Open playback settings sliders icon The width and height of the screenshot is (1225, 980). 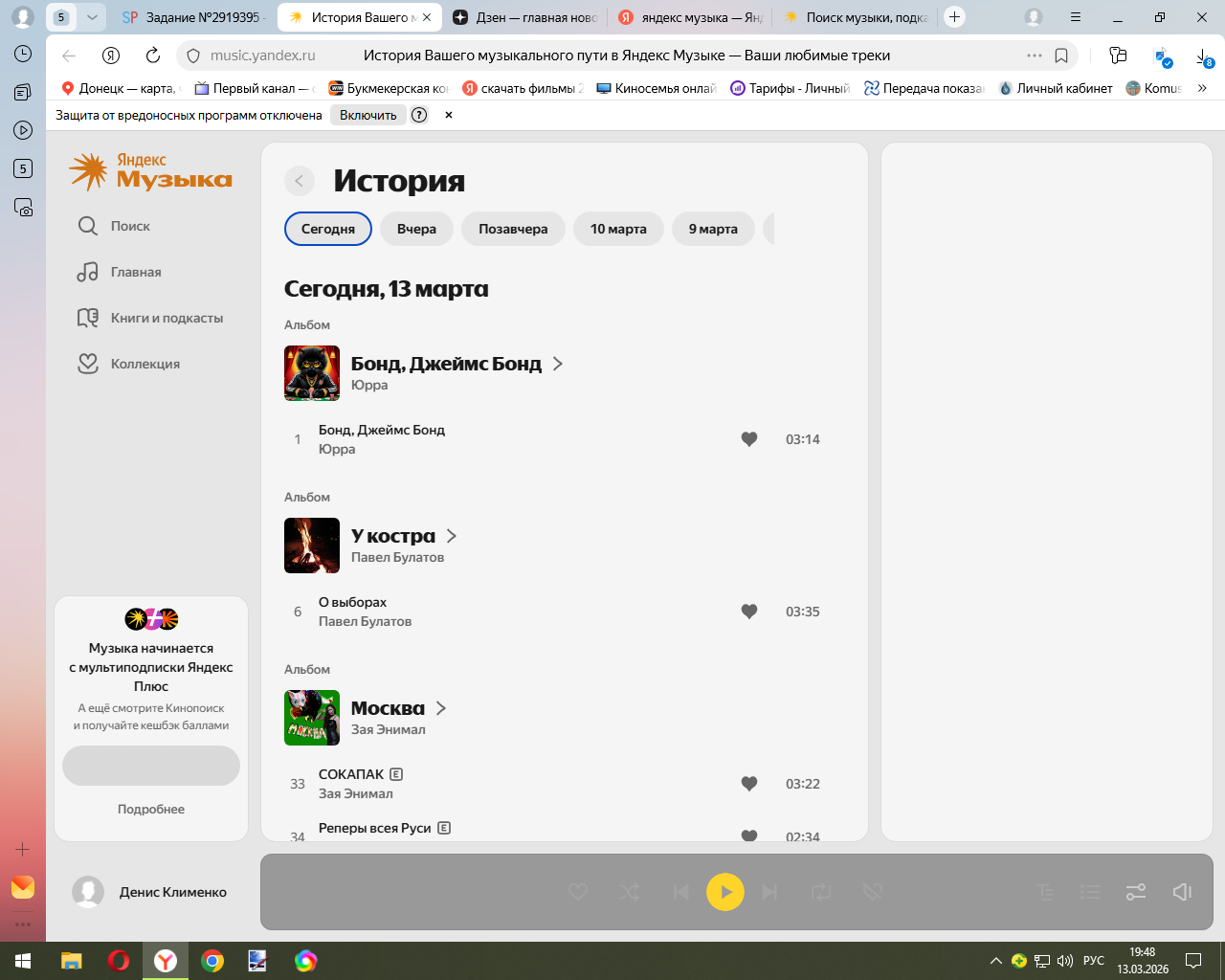[1136, 892]
